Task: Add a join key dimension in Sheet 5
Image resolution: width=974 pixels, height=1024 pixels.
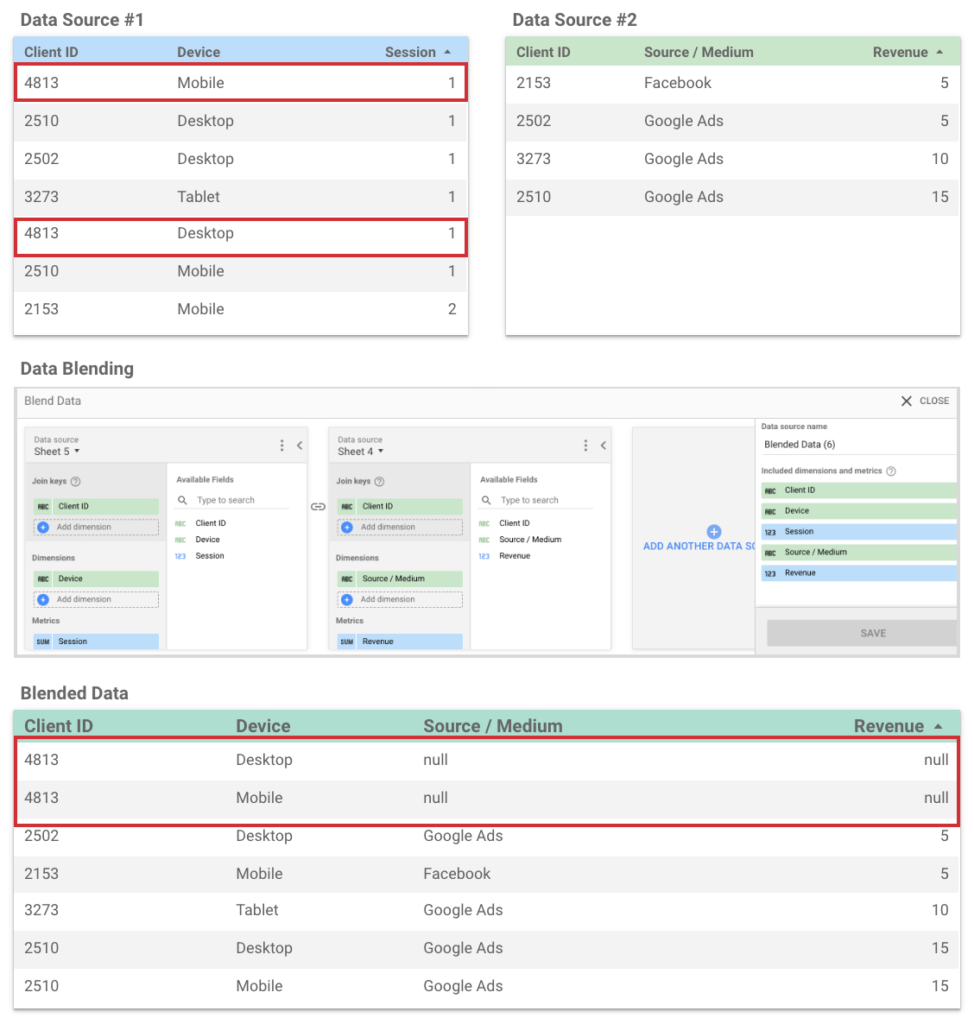Action: (96, 527)
